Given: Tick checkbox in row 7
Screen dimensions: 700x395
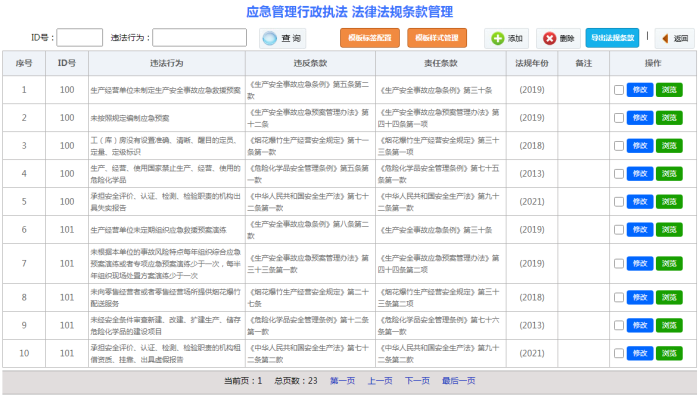Looking at the screenshot, I should point(619,263).
